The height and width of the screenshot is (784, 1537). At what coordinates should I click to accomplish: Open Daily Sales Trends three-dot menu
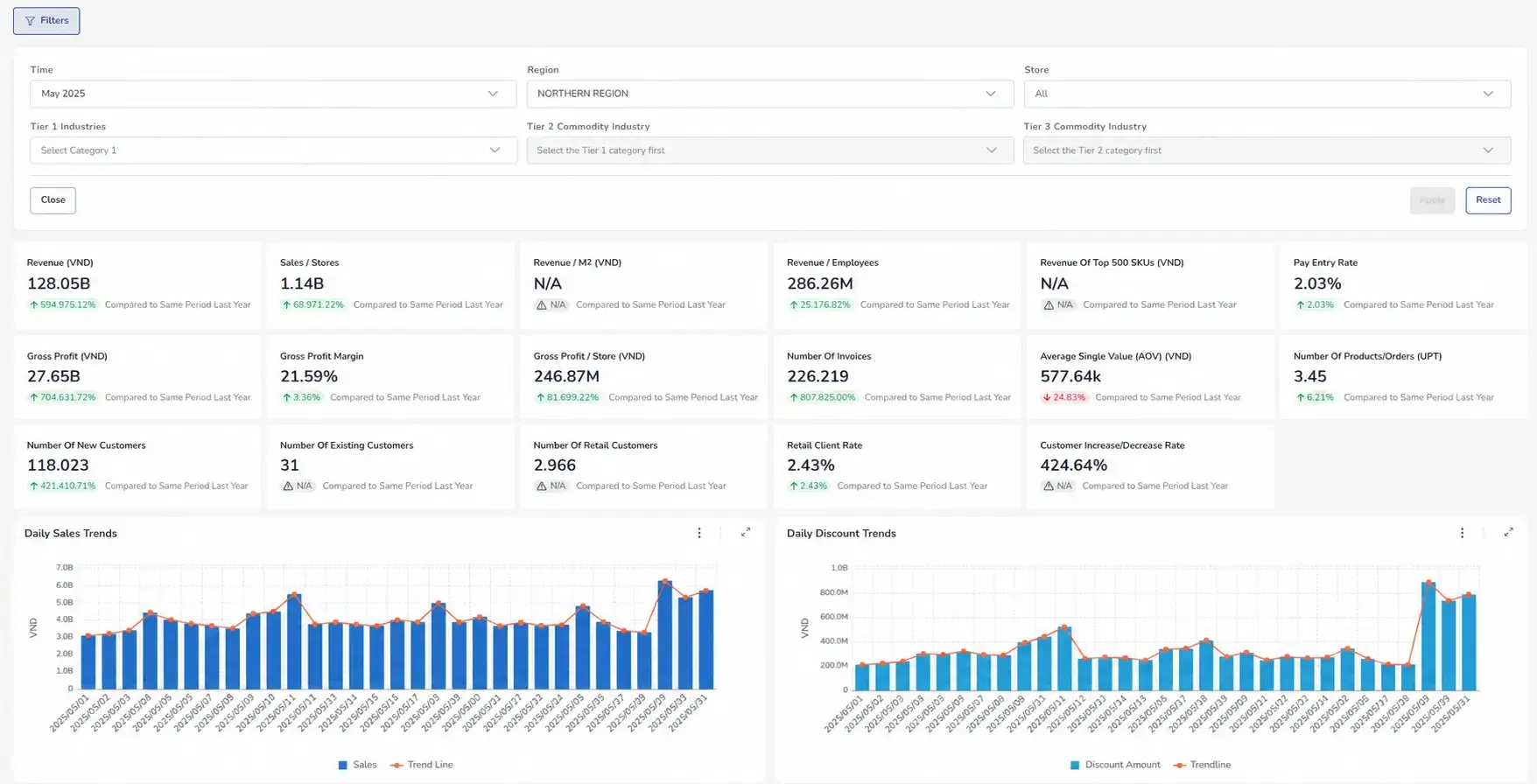click(x=698, y=533)
